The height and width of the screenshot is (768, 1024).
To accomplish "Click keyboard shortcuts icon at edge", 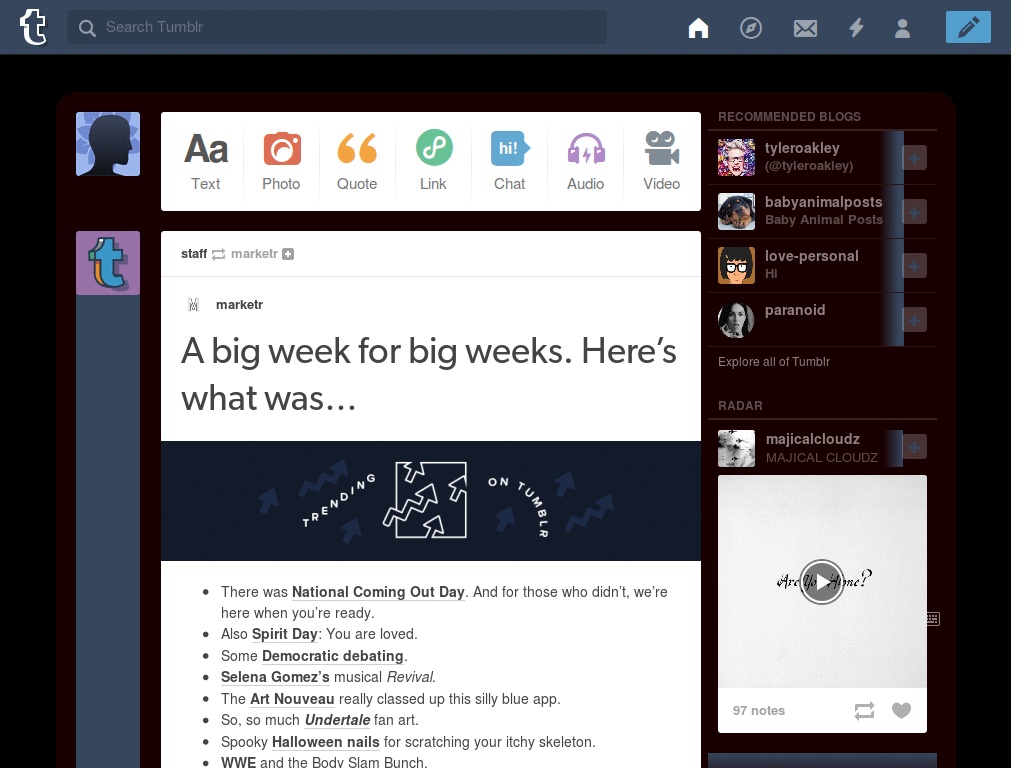I will 933,618.
